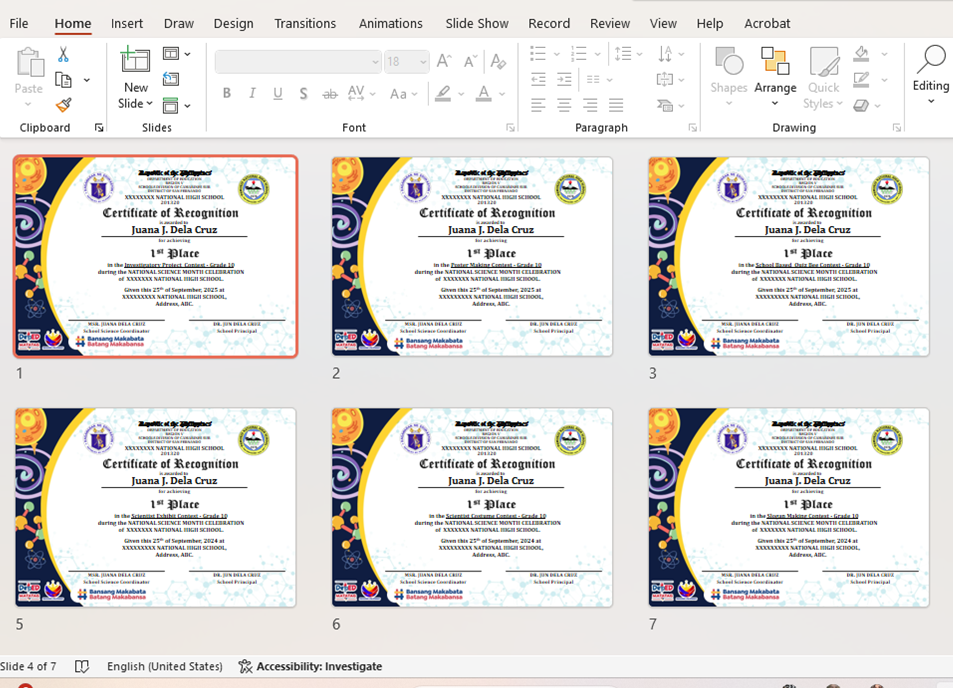Click English (United States) language button

(x=165, y=666)
